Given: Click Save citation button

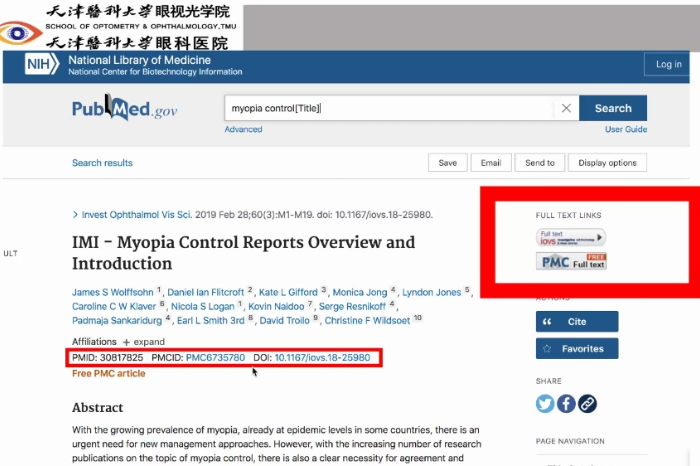Looking at the screenshot, I should (x=447, y=163).
